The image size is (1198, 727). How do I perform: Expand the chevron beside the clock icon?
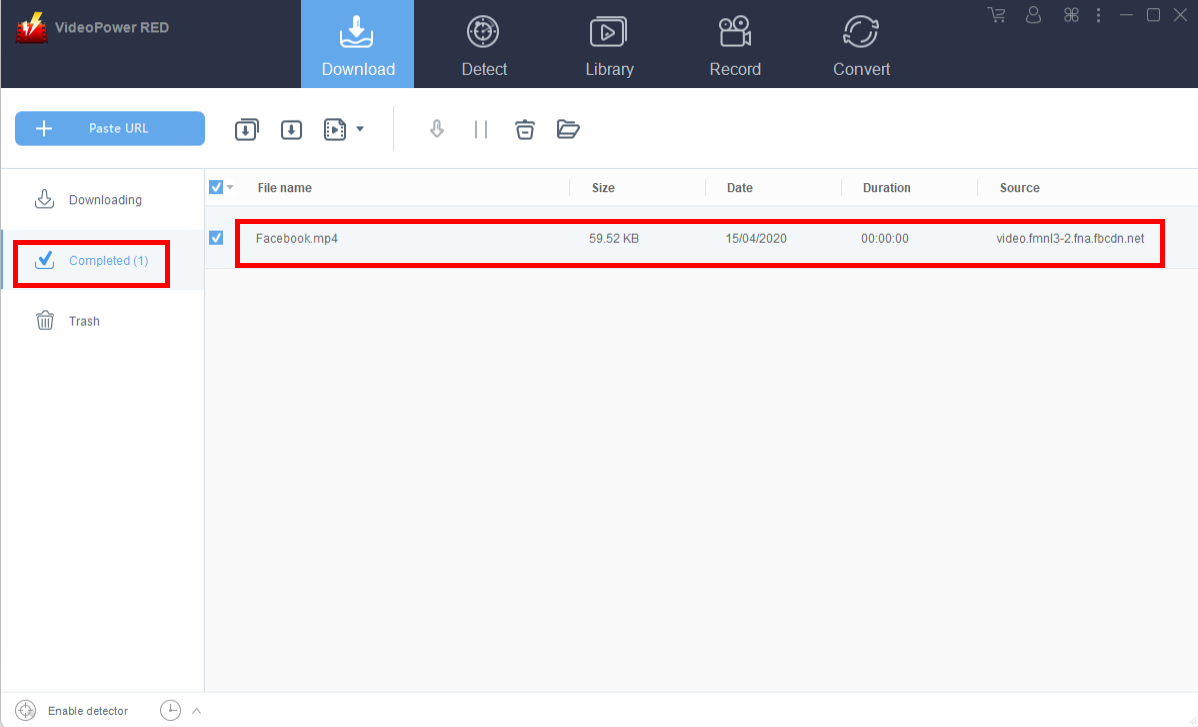click(196, 710)
